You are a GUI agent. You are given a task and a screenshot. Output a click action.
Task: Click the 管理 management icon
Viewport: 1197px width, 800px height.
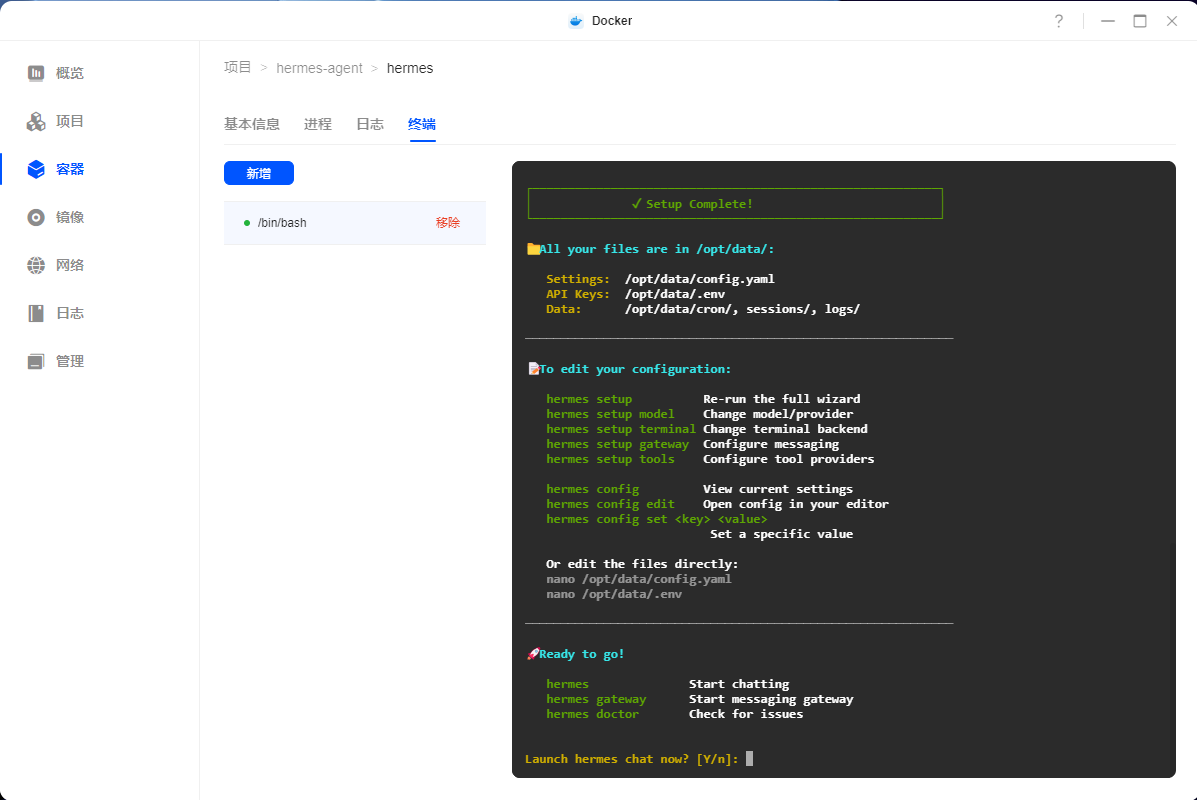pos(36,362)
